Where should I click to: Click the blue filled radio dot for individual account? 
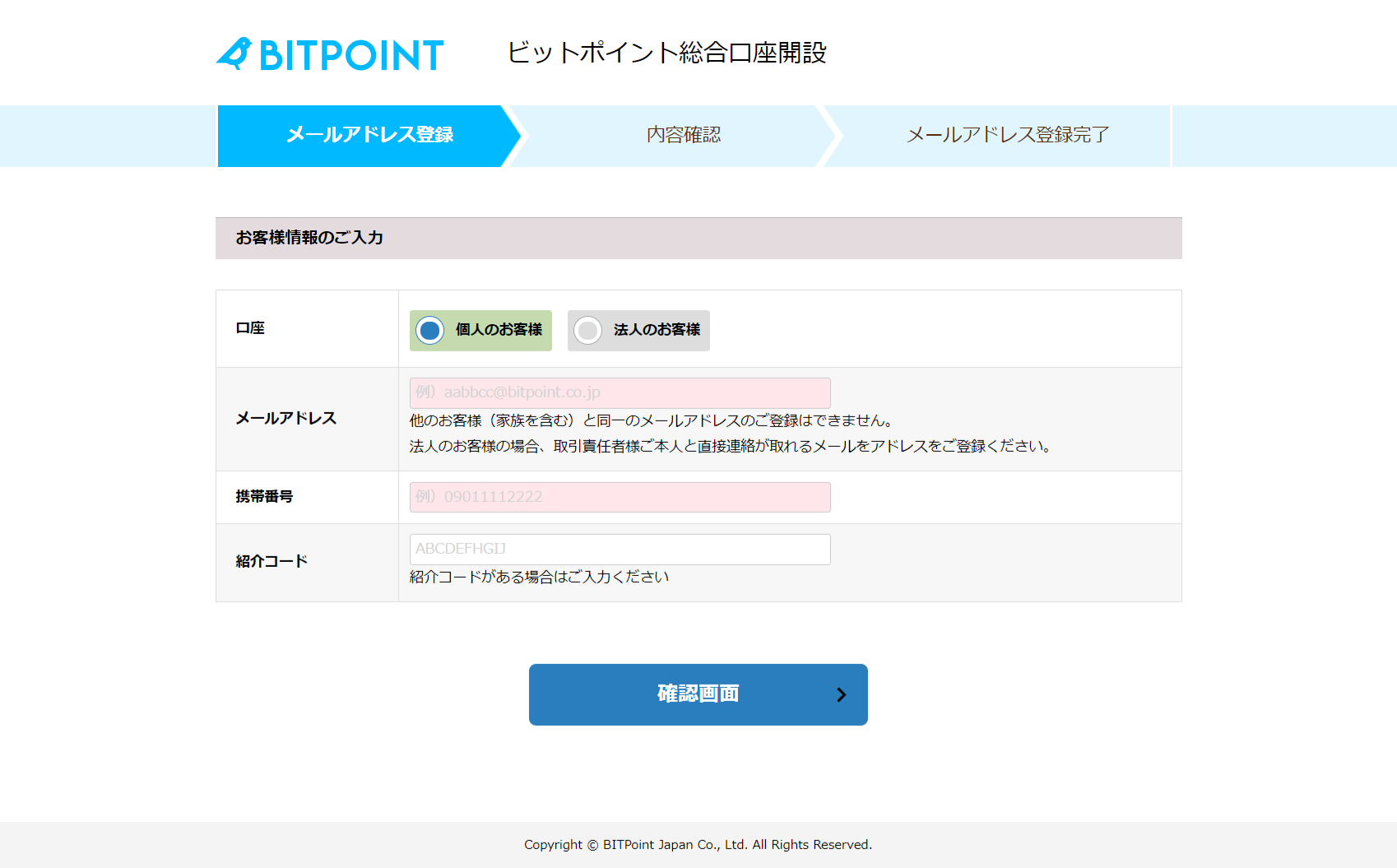click(x=429, y=331)
